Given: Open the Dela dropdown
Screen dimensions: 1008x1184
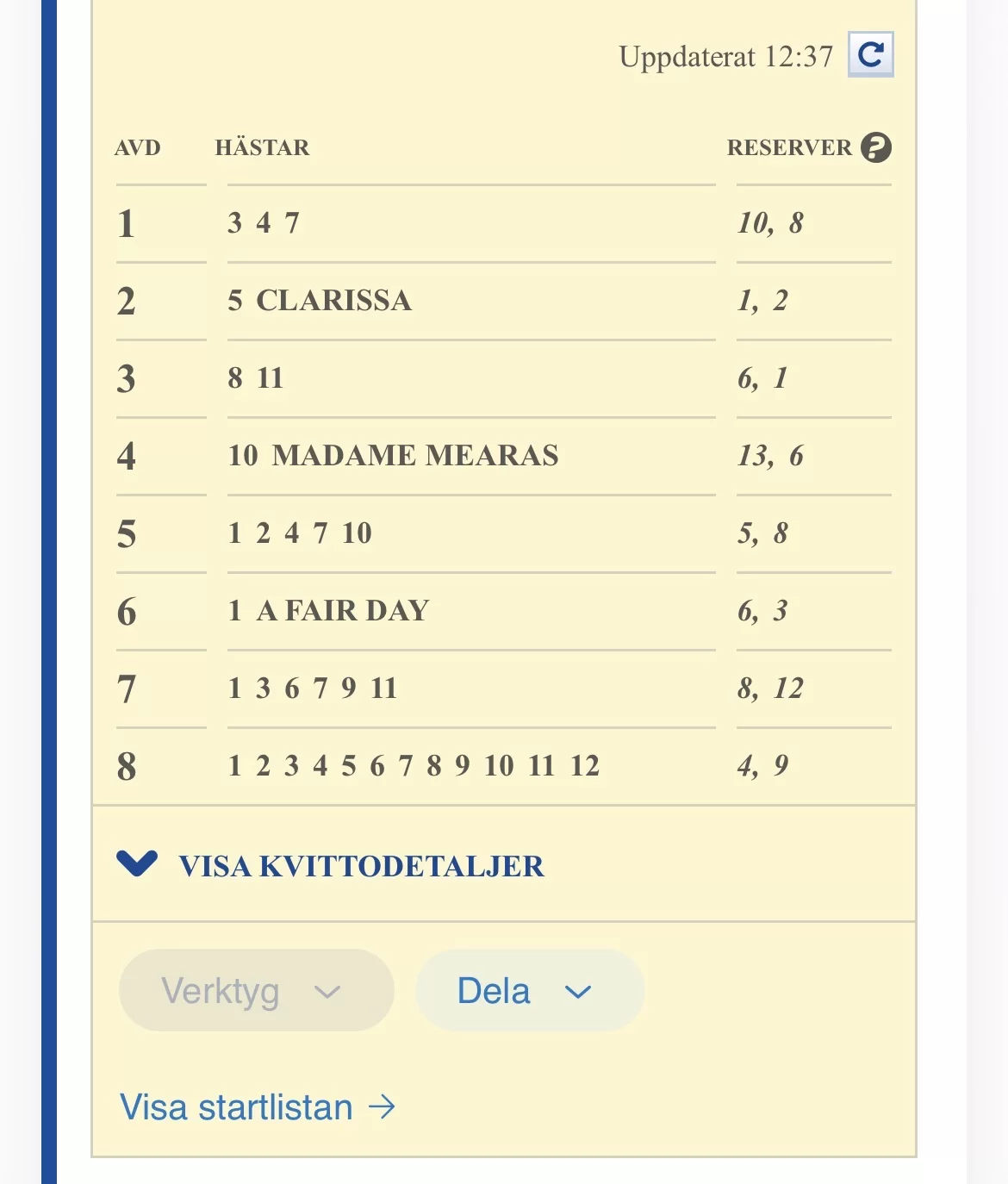Looking at the screenshot, I should click(529, 990).
